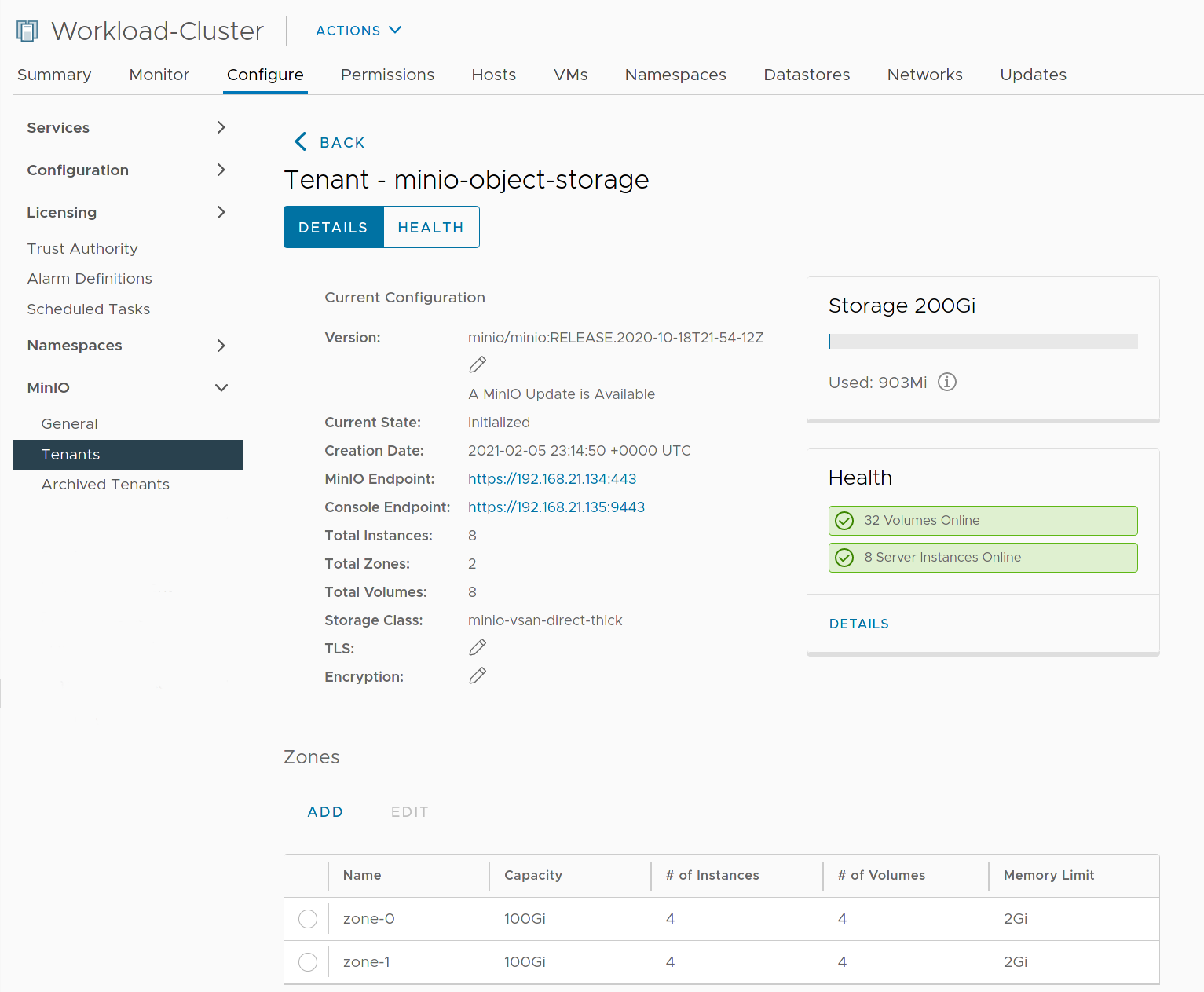Select the zone-0 radio button
Viewport: 1204px width, 992px height.
coord(307,918)
